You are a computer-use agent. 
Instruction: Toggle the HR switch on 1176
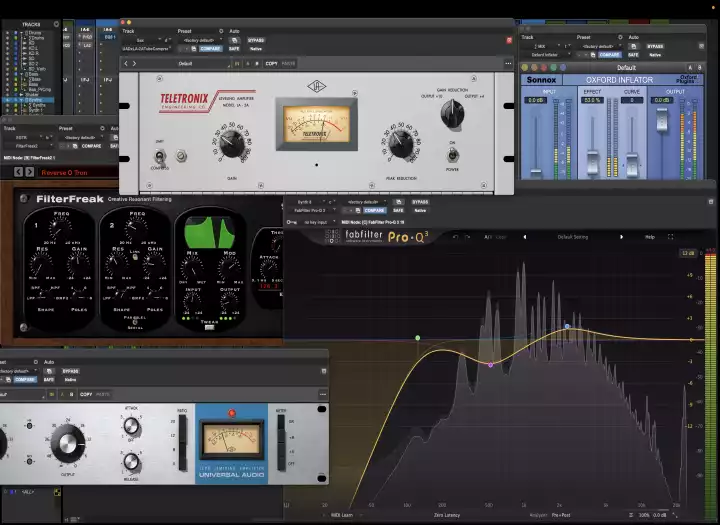pyautogui.click(x=29, y=426)
